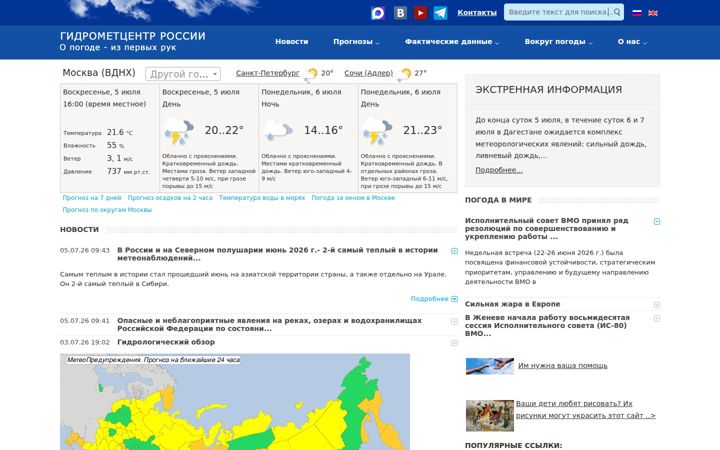Open Geneva eightieth session ВМО headline

point(547,326)
